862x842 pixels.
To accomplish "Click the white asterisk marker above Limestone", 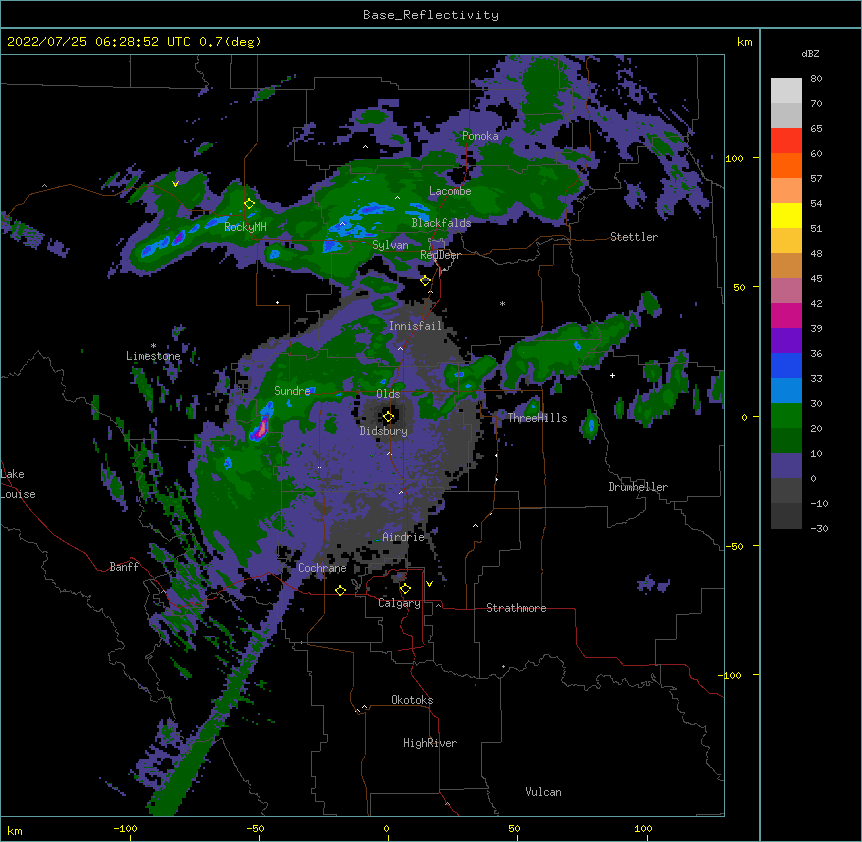I will click(x=153, y=346).
